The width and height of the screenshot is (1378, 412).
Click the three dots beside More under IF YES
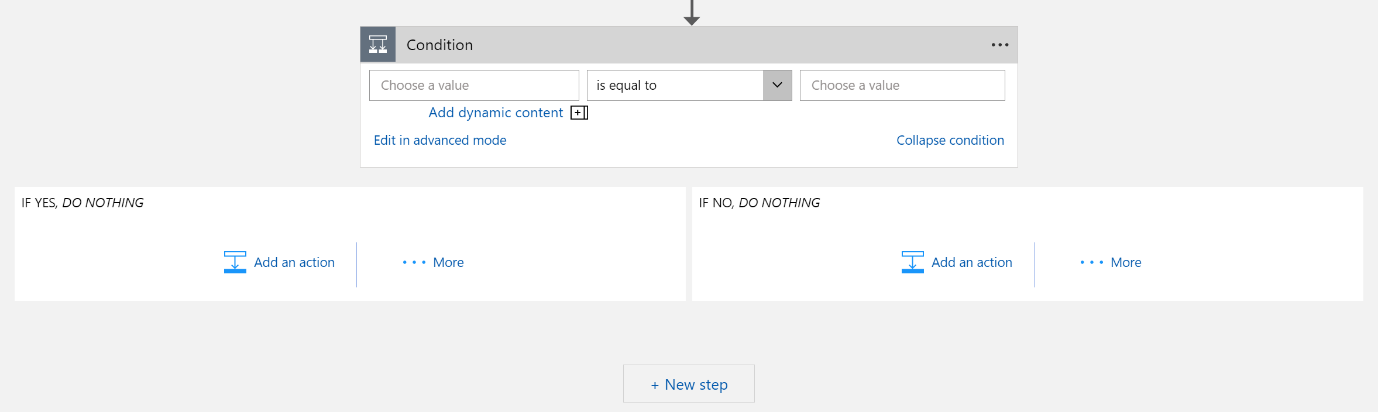click(x=414, y=262)
